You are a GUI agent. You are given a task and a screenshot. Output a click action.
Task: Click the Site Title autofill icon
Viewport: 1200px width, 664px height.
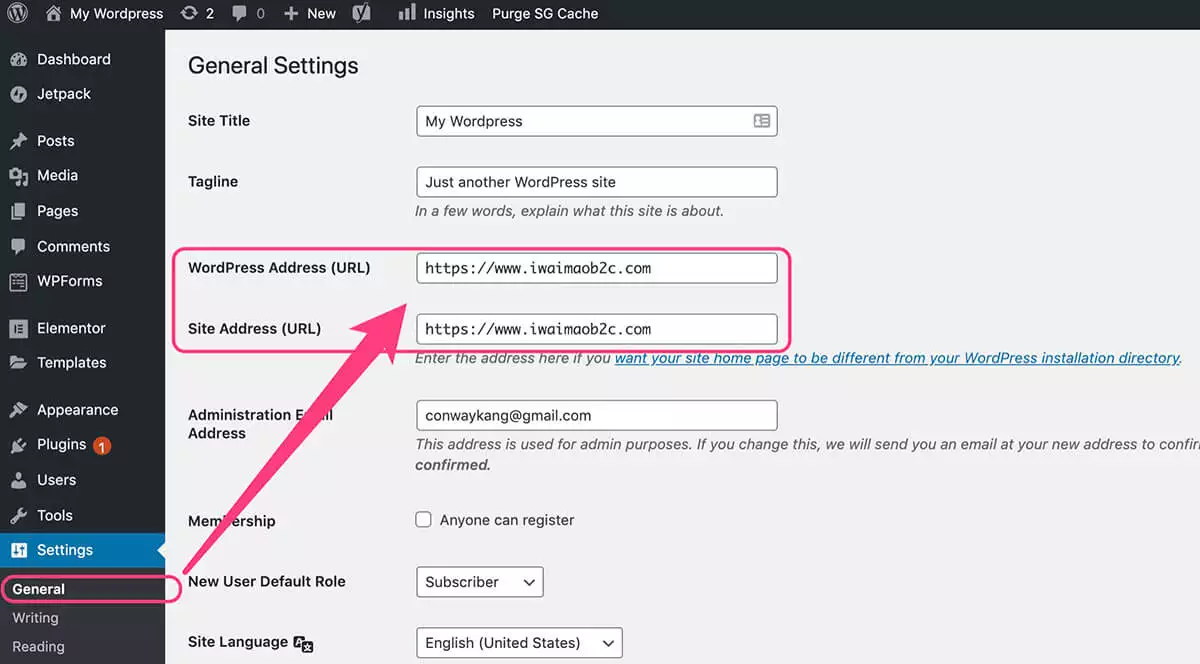click(x=761, y=121)
